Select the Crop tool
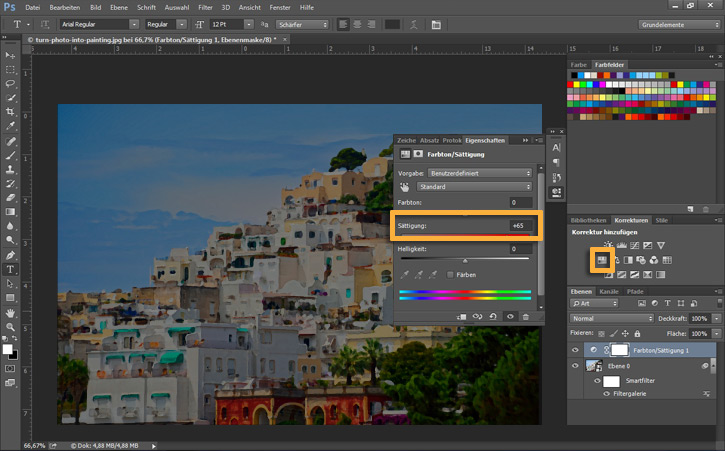Viewport: 725px width, 451px height. coord(11,112)
